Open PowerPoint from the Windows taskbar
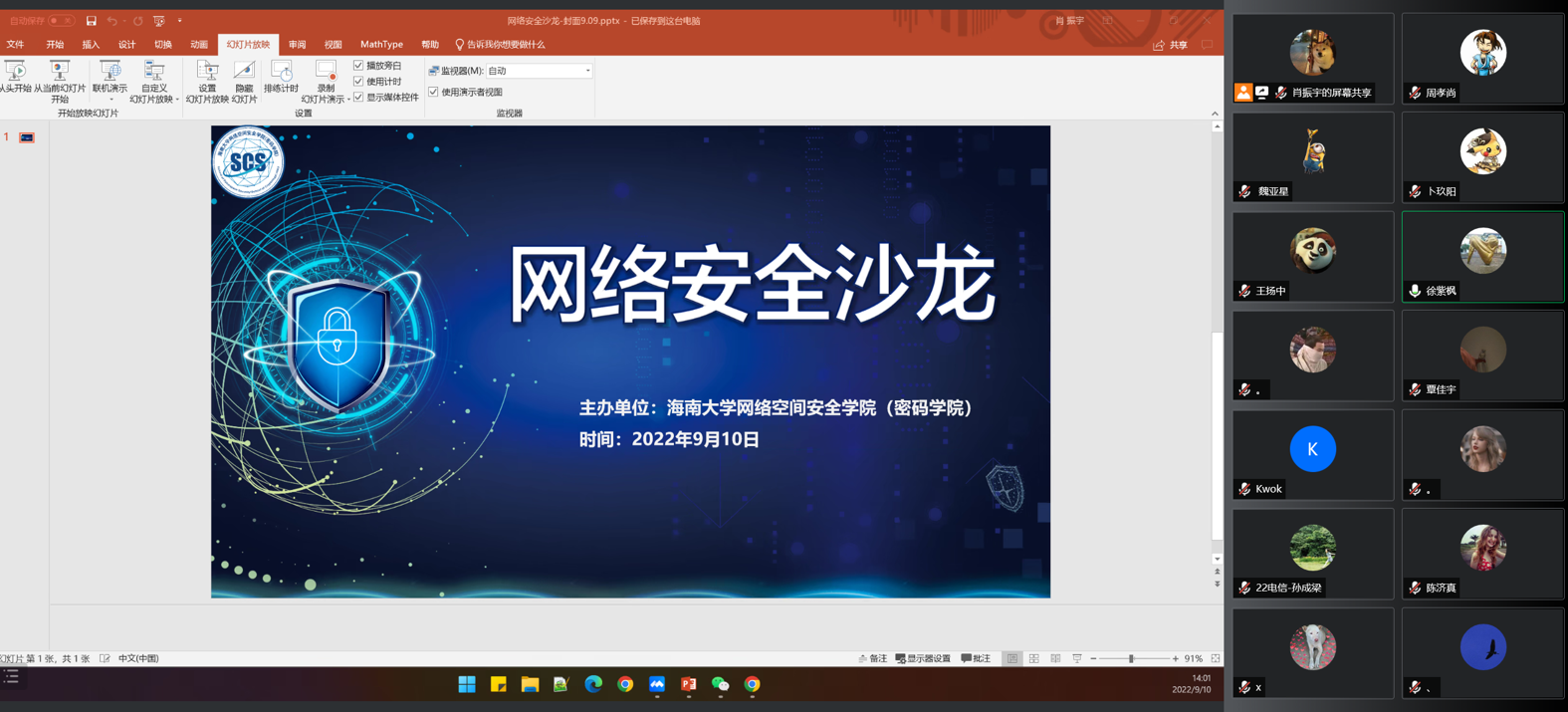The height and width of the screenshot is (712, 1568). pyautogui.click(x=688, y=684)
